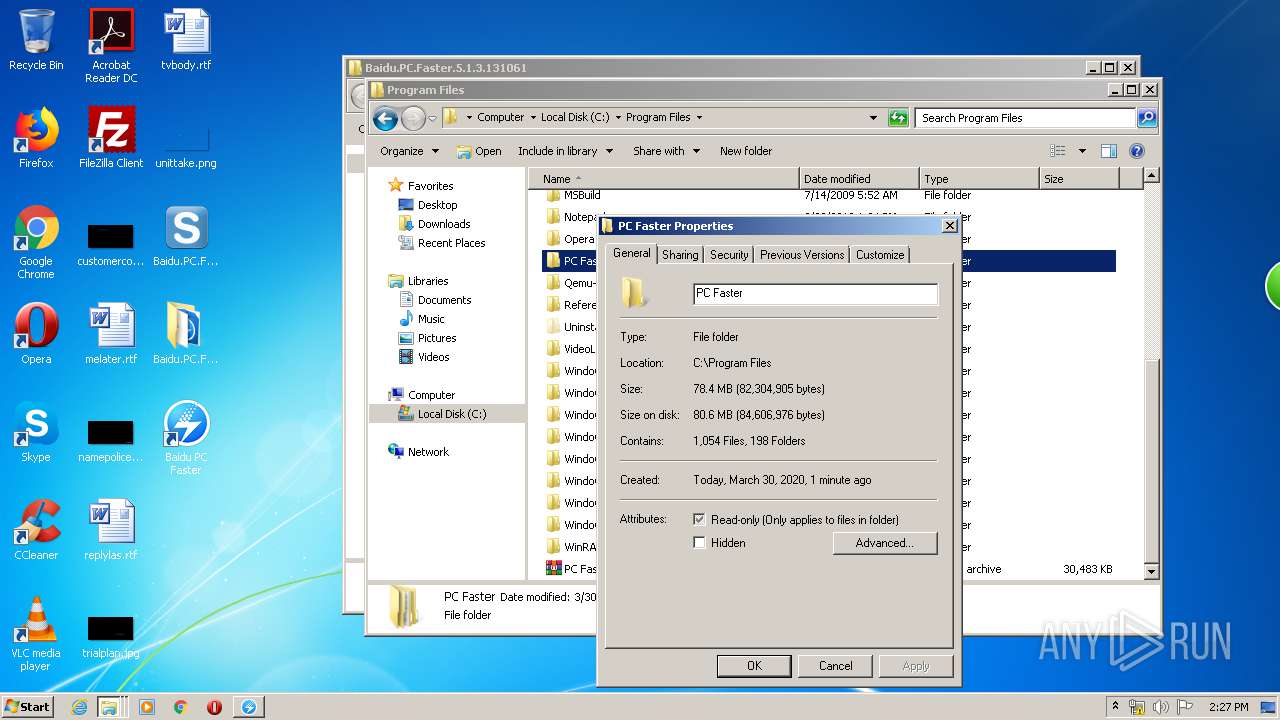The image size is (1280, 720).
Task: Click the Internet Explorer taskbar icon
Action: (80, 707)
